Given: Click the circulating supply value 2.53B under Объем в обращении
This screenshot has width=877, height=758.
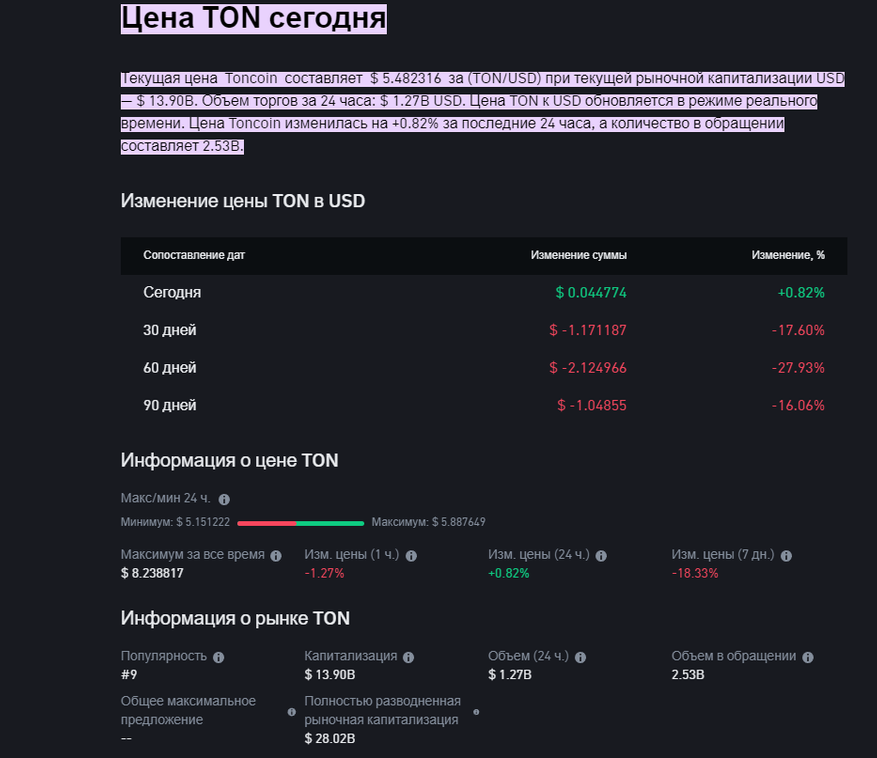Looking at the screenshot, I should coord(687,675).
